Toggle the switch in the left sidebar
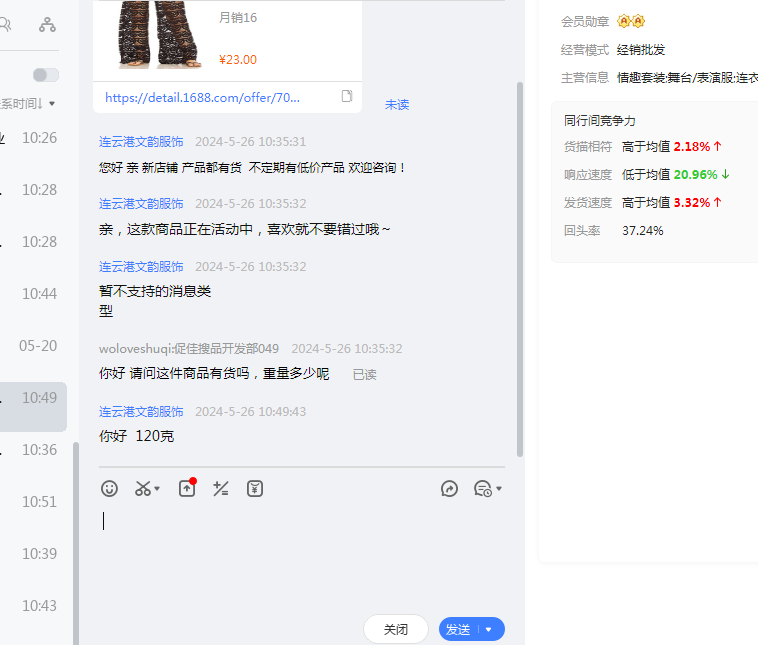Image resolution: width=758 pixels, height=645 pixels. point(46,75)
